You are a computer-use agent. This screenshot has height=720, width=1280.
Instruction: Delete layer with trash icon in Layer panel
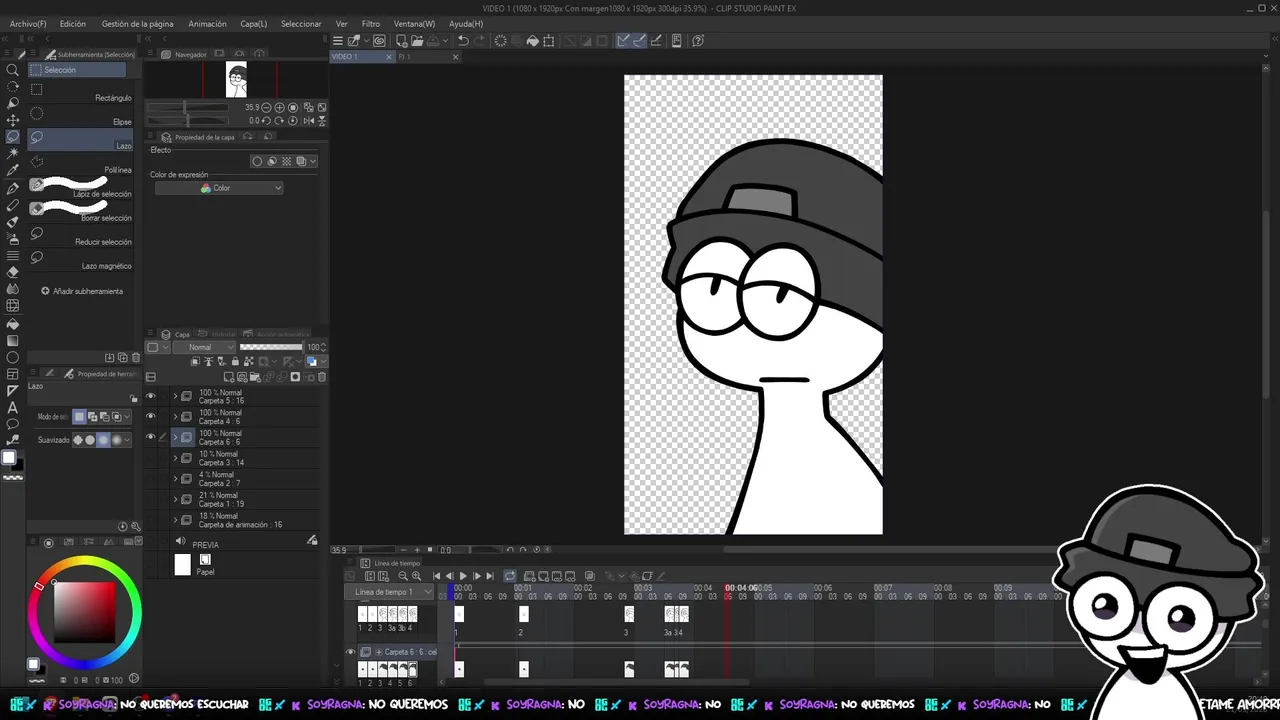[x=322, y=377]
